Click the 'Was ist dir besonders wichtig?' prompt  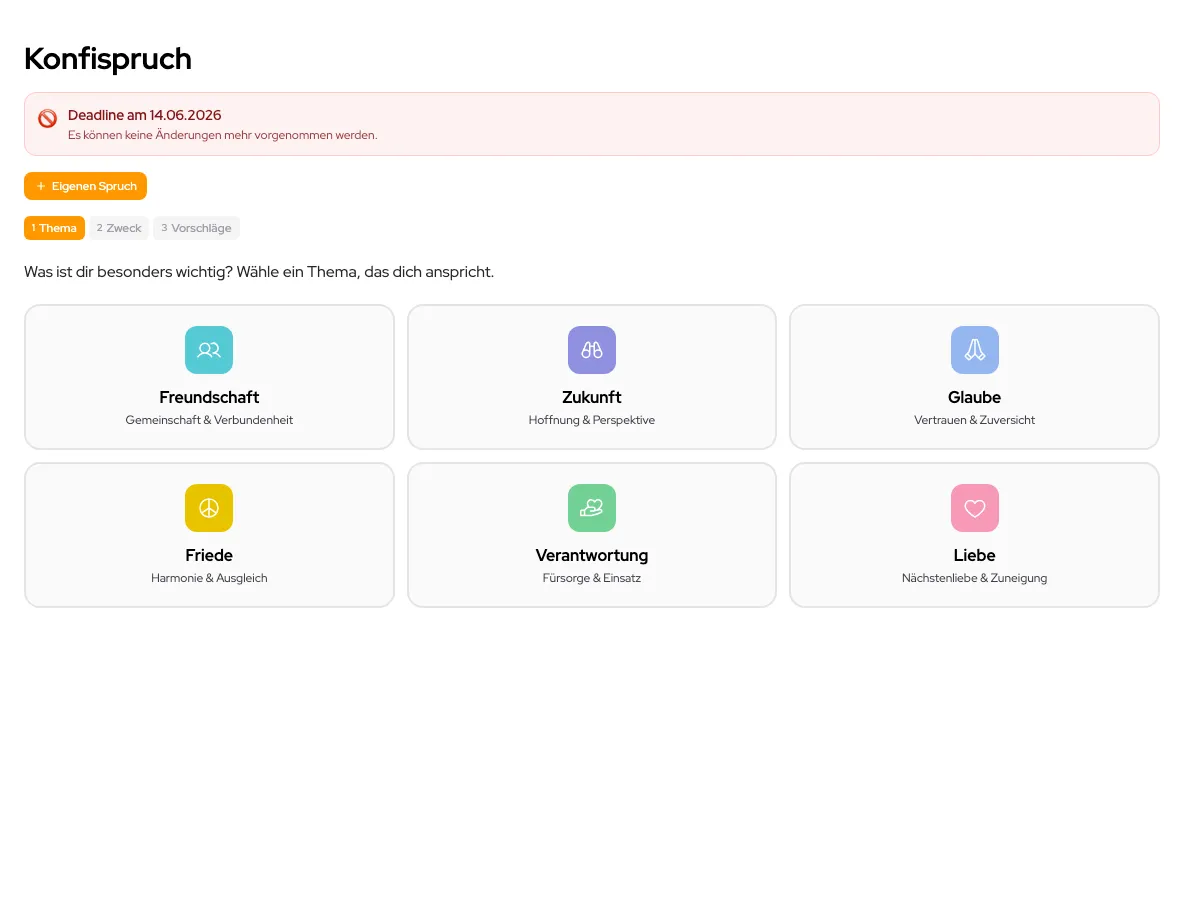point(259,272)
